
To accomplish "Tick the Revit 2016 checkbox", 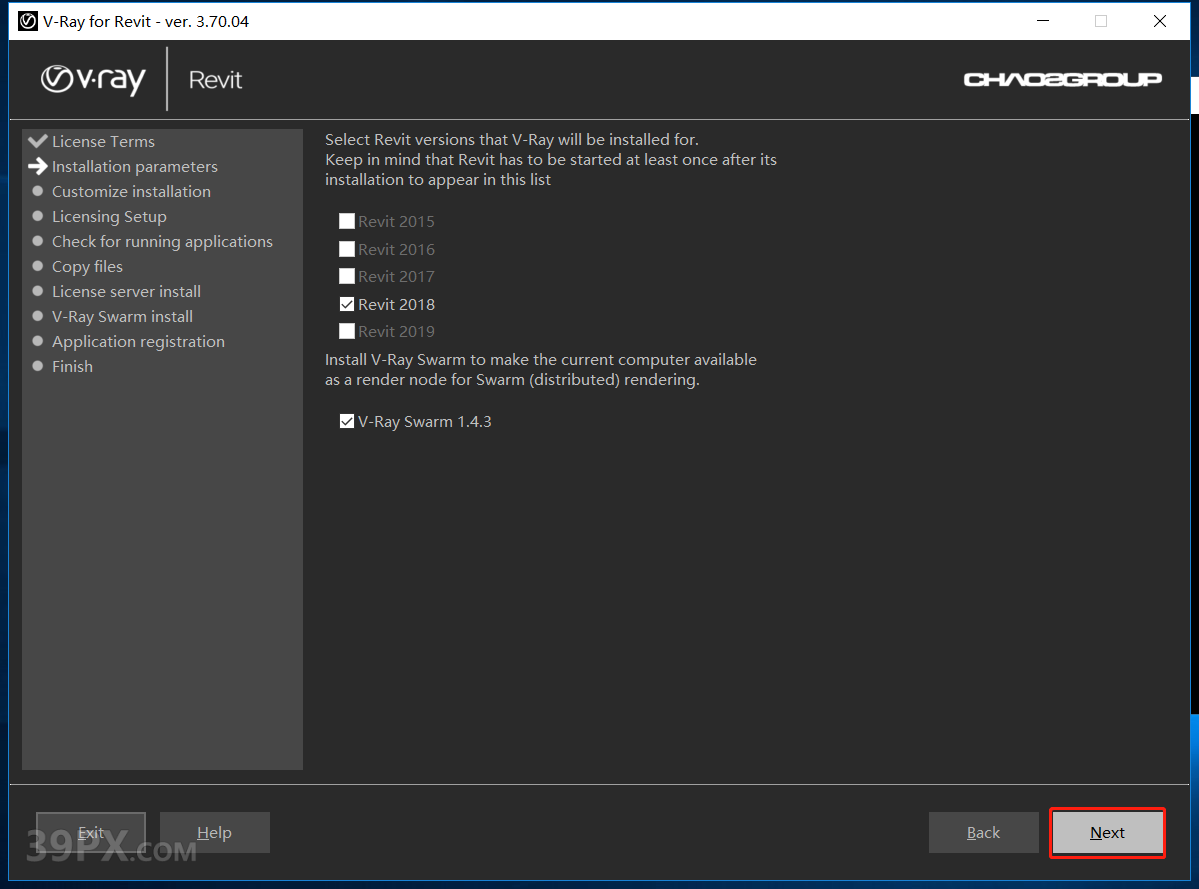I will coord(346,249).
